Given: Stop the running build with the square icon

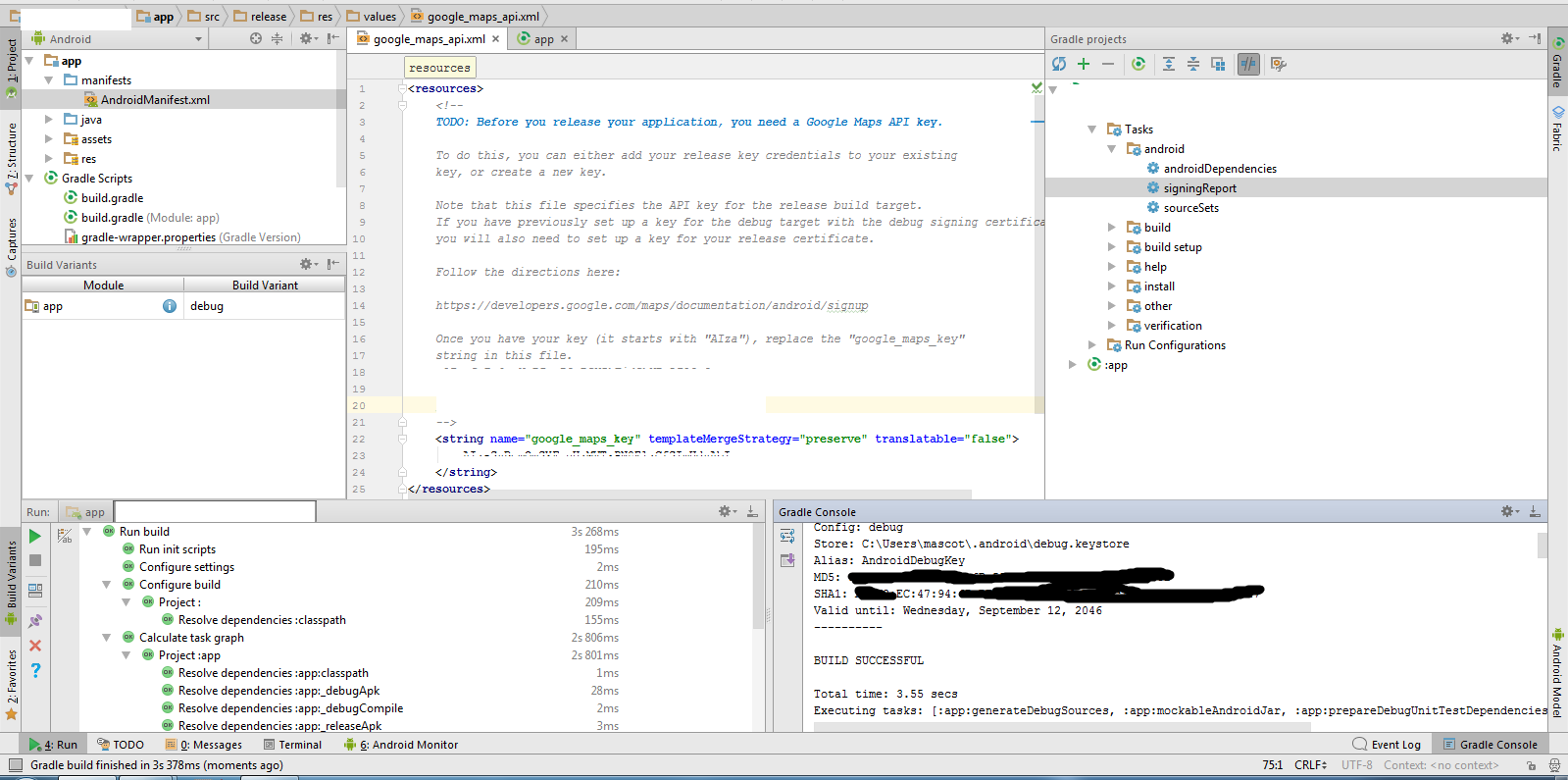Looking at the screenshot, I should pos(35,560).
